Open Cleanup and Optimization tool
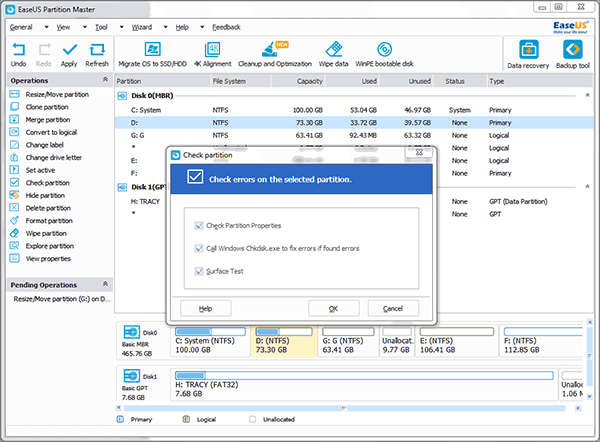Screen dimensions: 600x442 point(275,55)
